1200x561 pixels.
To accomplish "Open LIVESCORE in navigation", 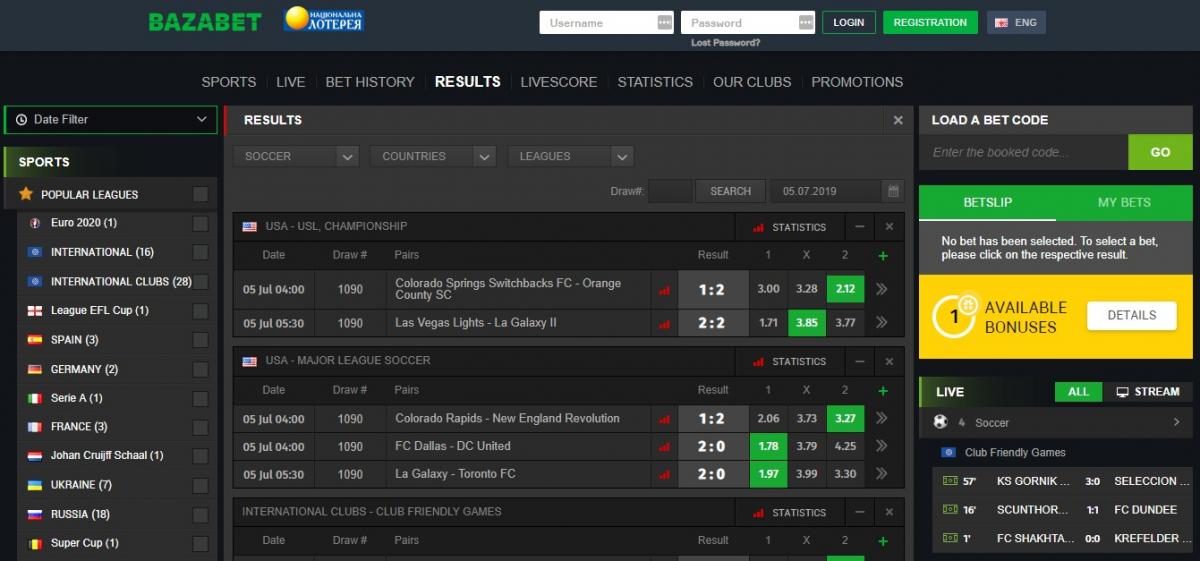I will [559, 82].
